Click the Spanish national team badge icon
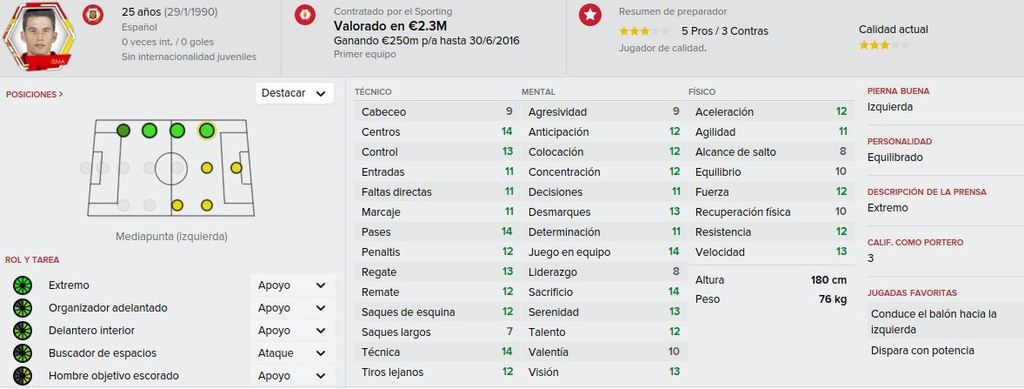Image resolution: width=1024 pixels, height=389 pixels. 93,14
